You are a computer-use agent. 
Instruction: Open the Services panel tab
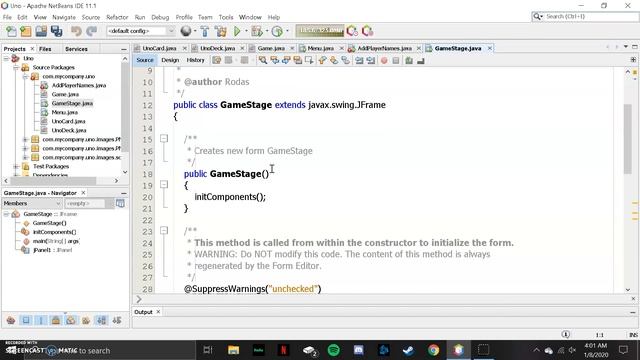(76, 49)
